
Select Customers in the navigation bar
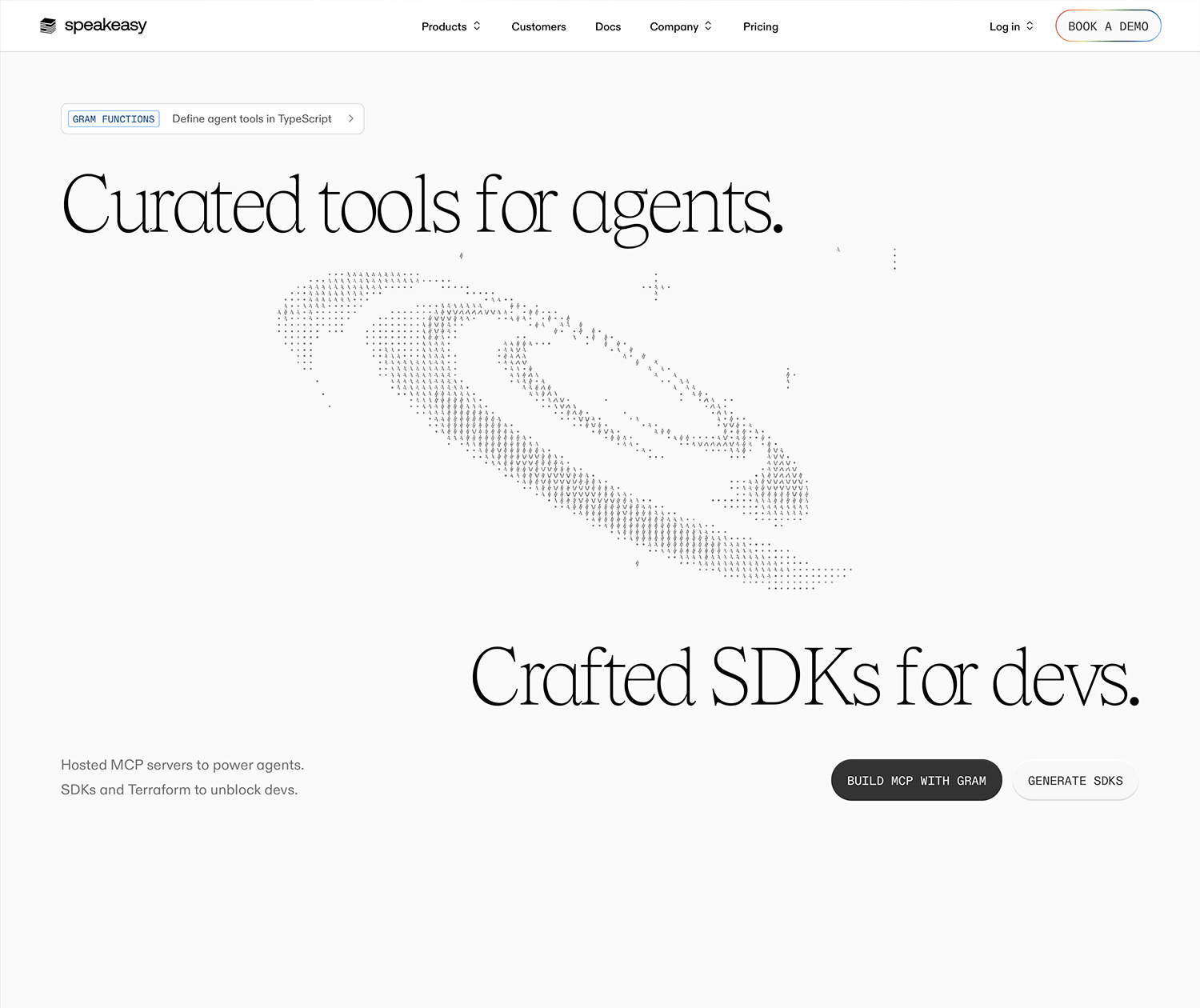[x=538, y=26]
